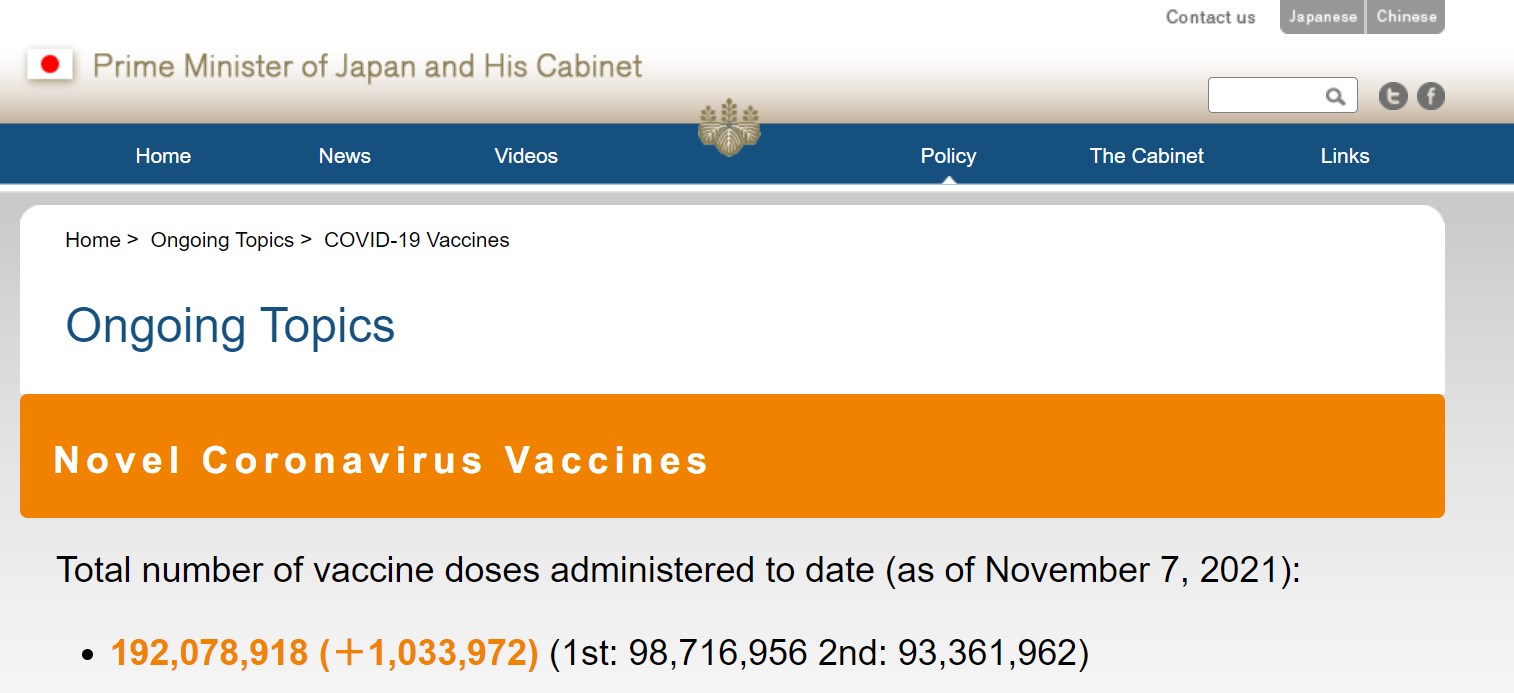Screen dimensions: 1514x693
Task: Click COVID-19 Vaccines in the breadcrumb
Action: (x=417, y=240)
